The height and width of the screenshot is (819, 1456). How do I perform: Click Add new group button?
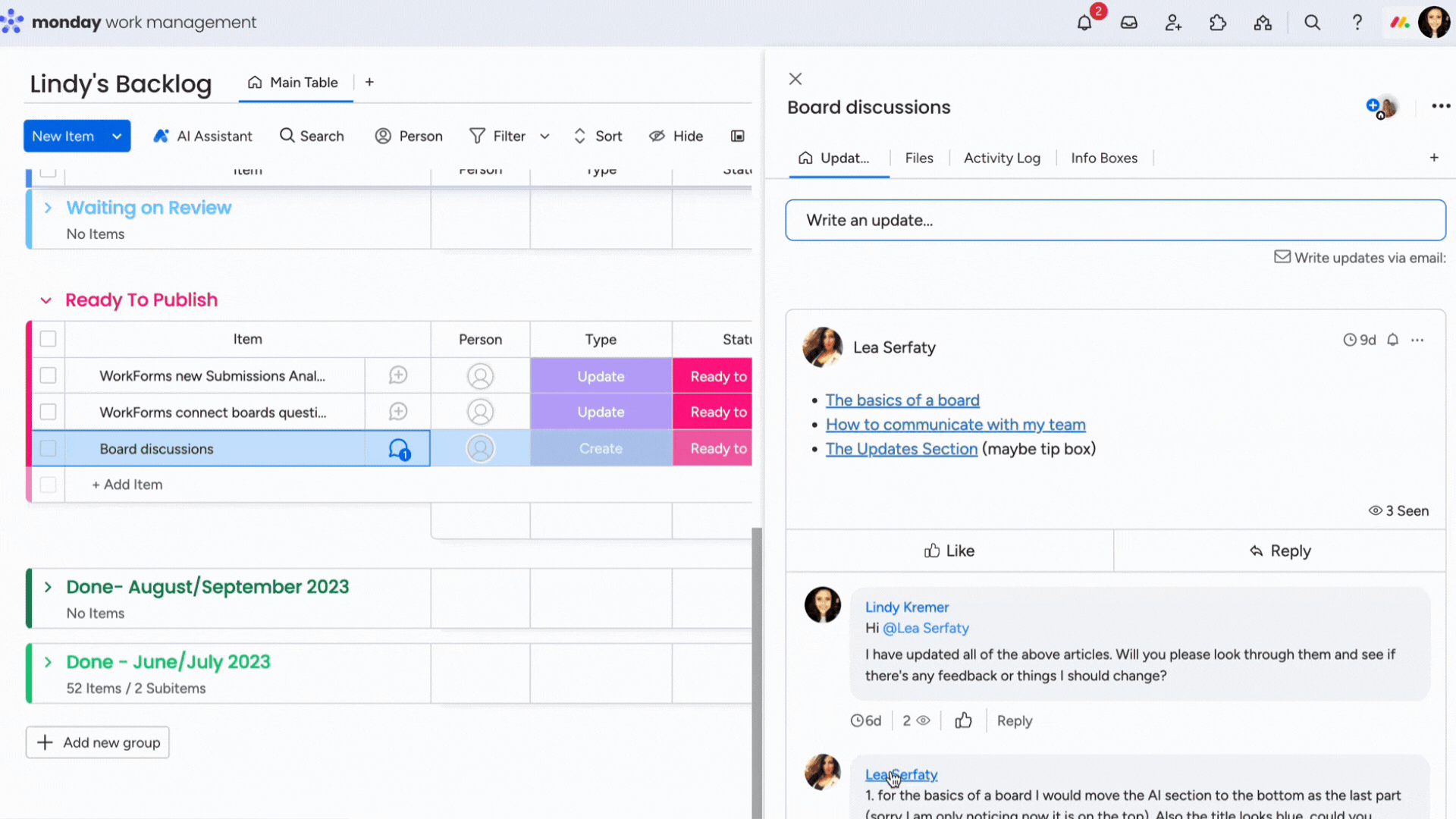point(98,742)
